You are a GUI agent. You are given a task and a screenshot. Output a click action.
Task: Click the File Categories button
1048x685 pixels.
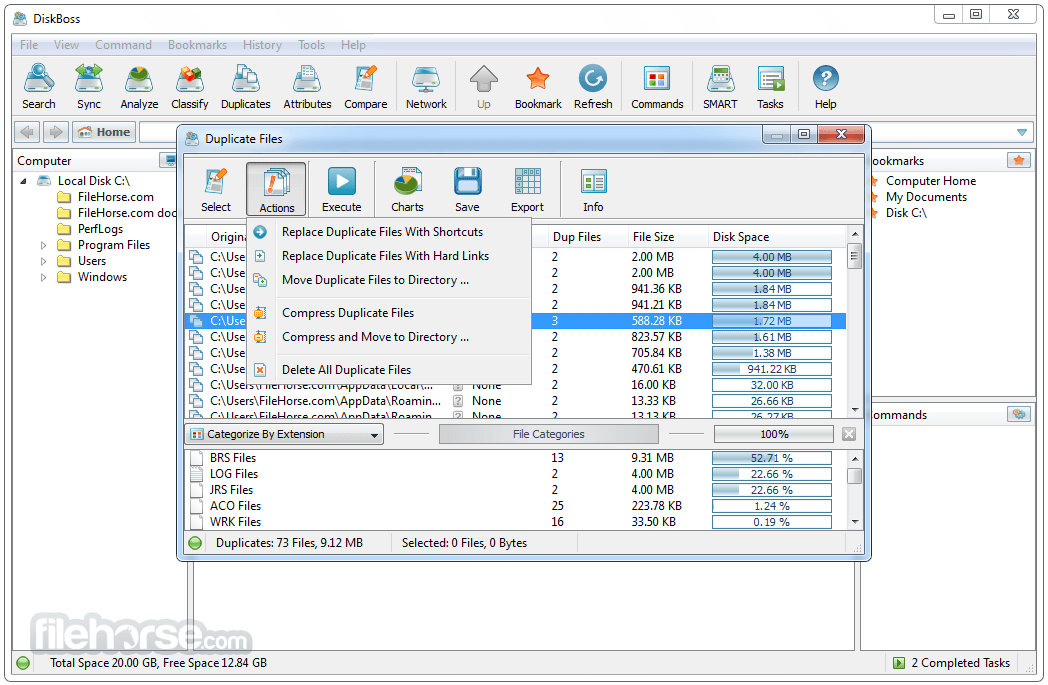coord(548,434)
